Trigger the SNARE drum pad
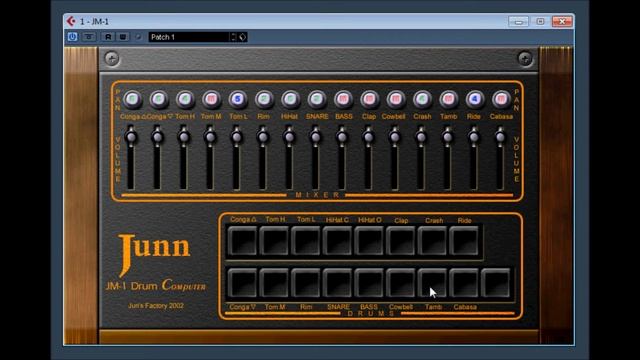Viewport: 640px width, 360px height. (338, 282)
